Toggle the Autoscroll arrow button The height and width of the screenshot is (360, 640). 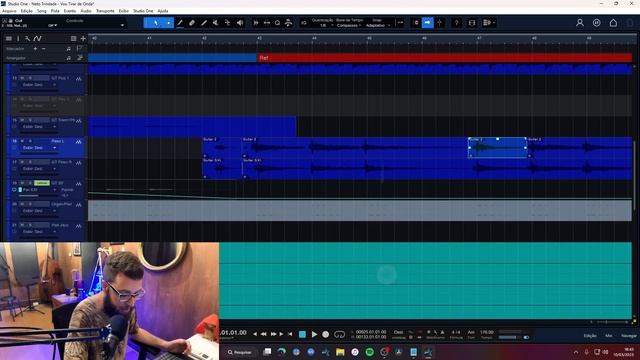(427, 23)
